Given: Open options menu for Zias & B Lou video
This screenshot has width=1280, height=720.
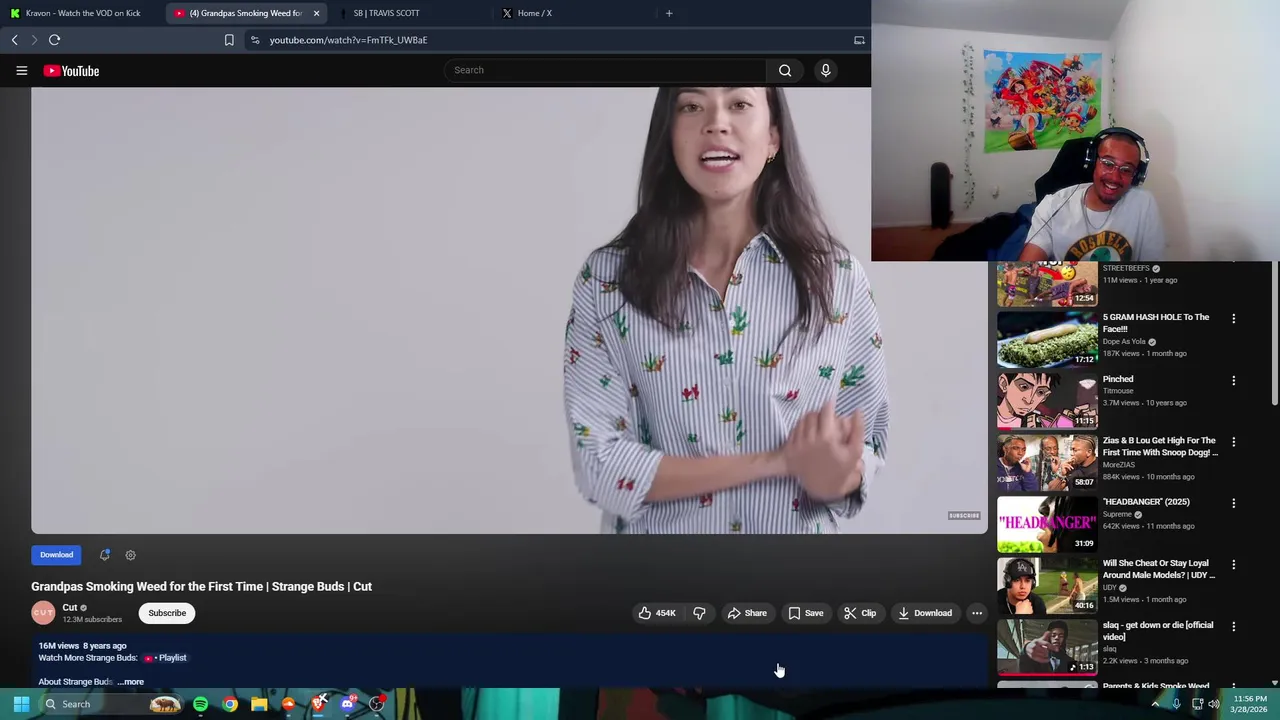Looking at the screenshot, I should (x=1233, y=442).
